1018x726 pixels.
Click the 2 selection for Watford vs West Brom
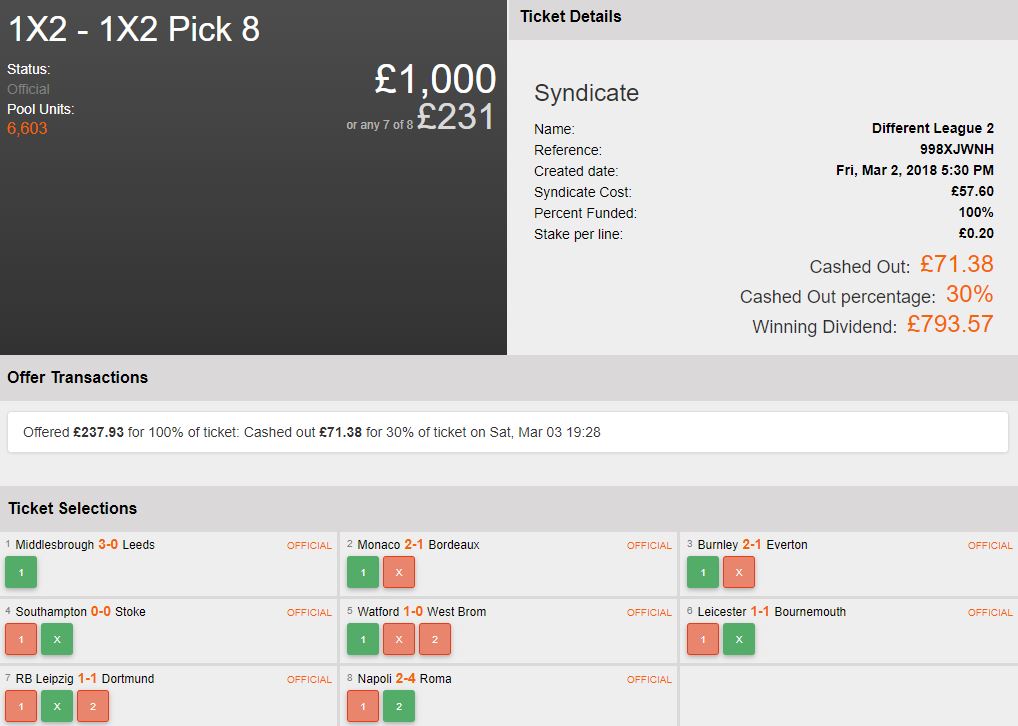tap(434, 639)
